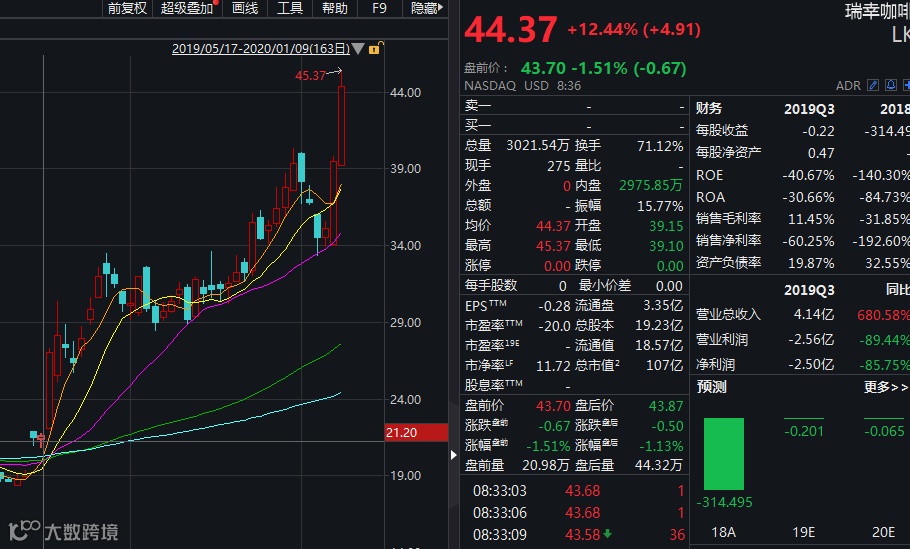The image size is (910, 549).
Task: Select the 画线 drawing tools menu
Action: [x=244, y=8]
